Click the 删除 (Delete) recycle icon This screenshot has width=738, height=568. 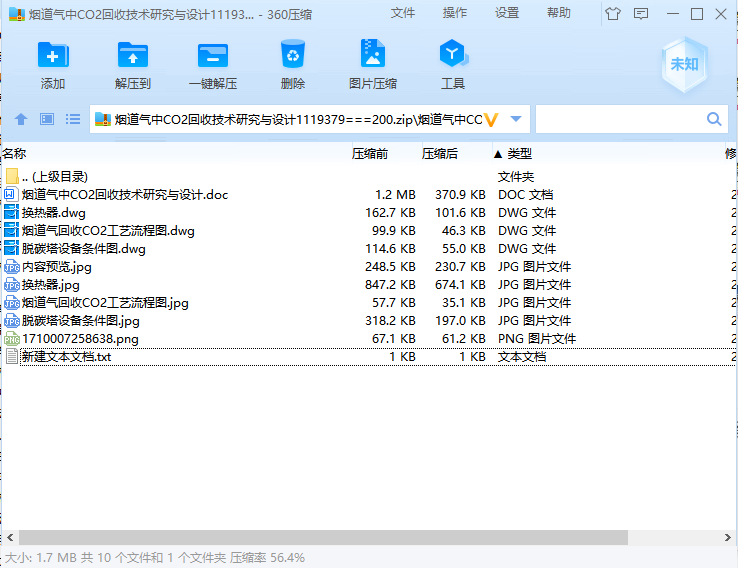click(293, 54)
